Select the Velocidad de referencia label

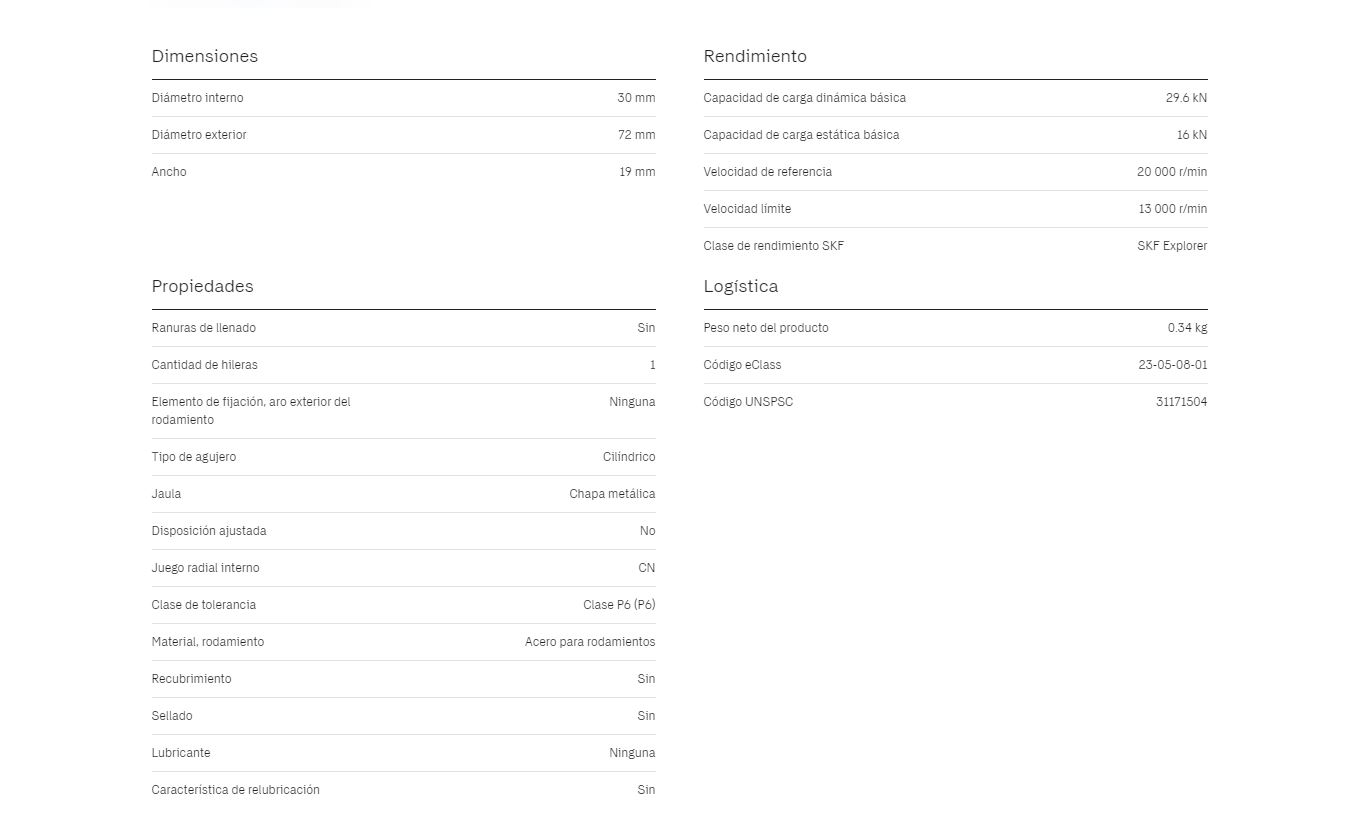767,172
